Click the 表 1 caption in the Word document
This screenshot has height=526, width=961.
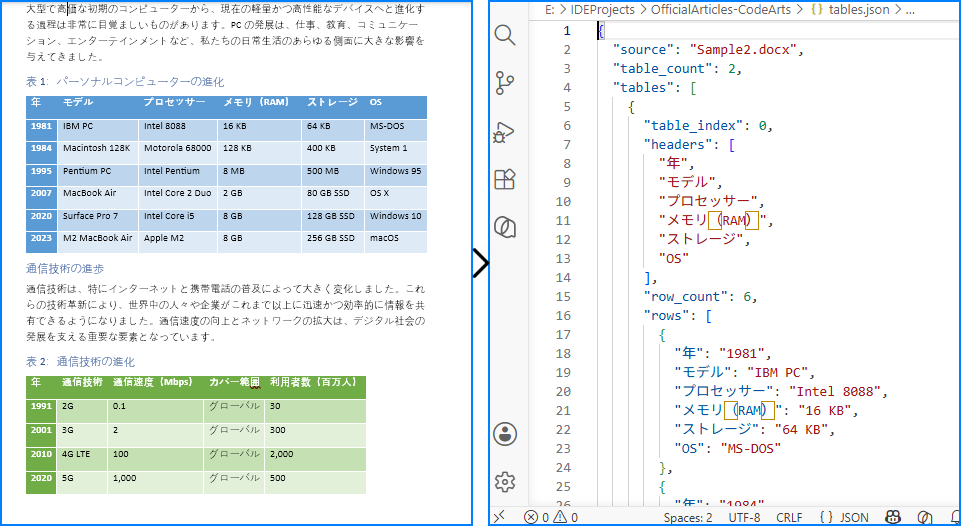(125, 82)
